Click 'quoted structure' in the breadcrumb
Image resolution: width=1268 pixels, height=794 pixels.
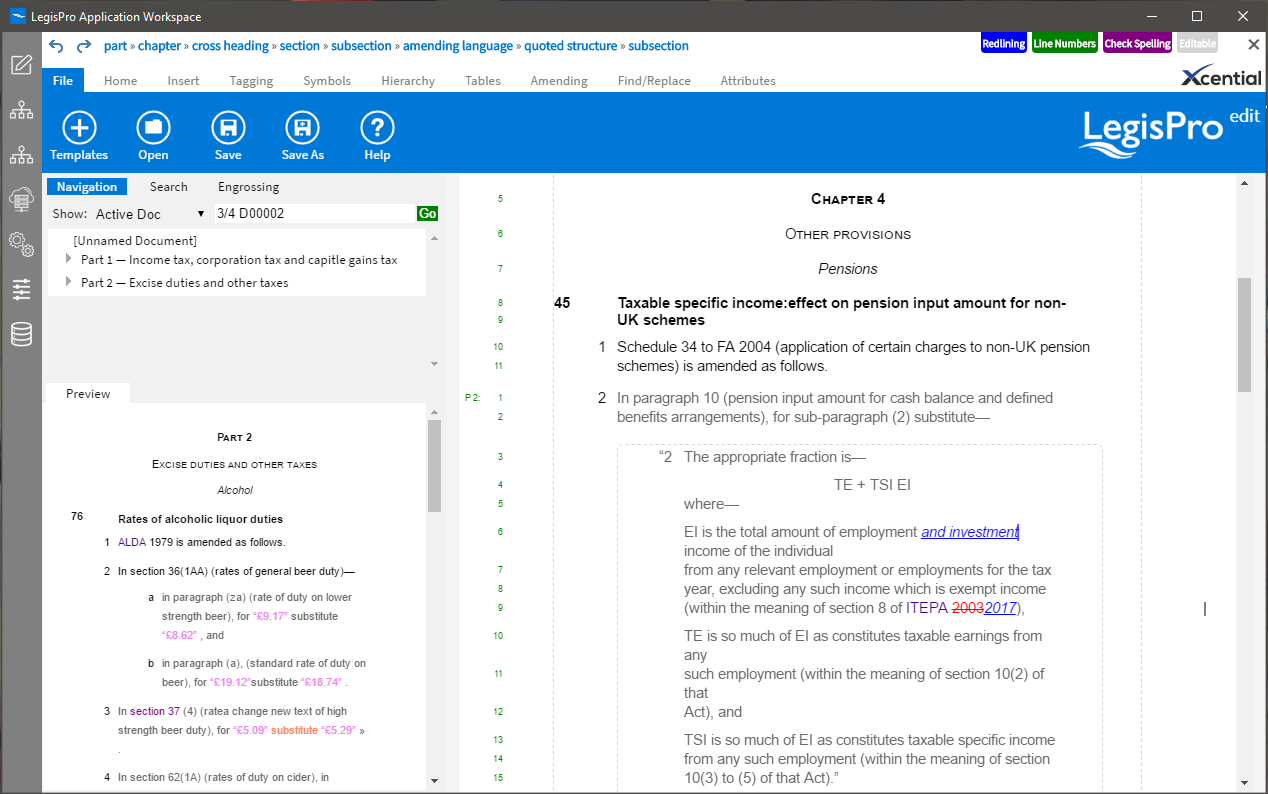[x=570, y=46]
